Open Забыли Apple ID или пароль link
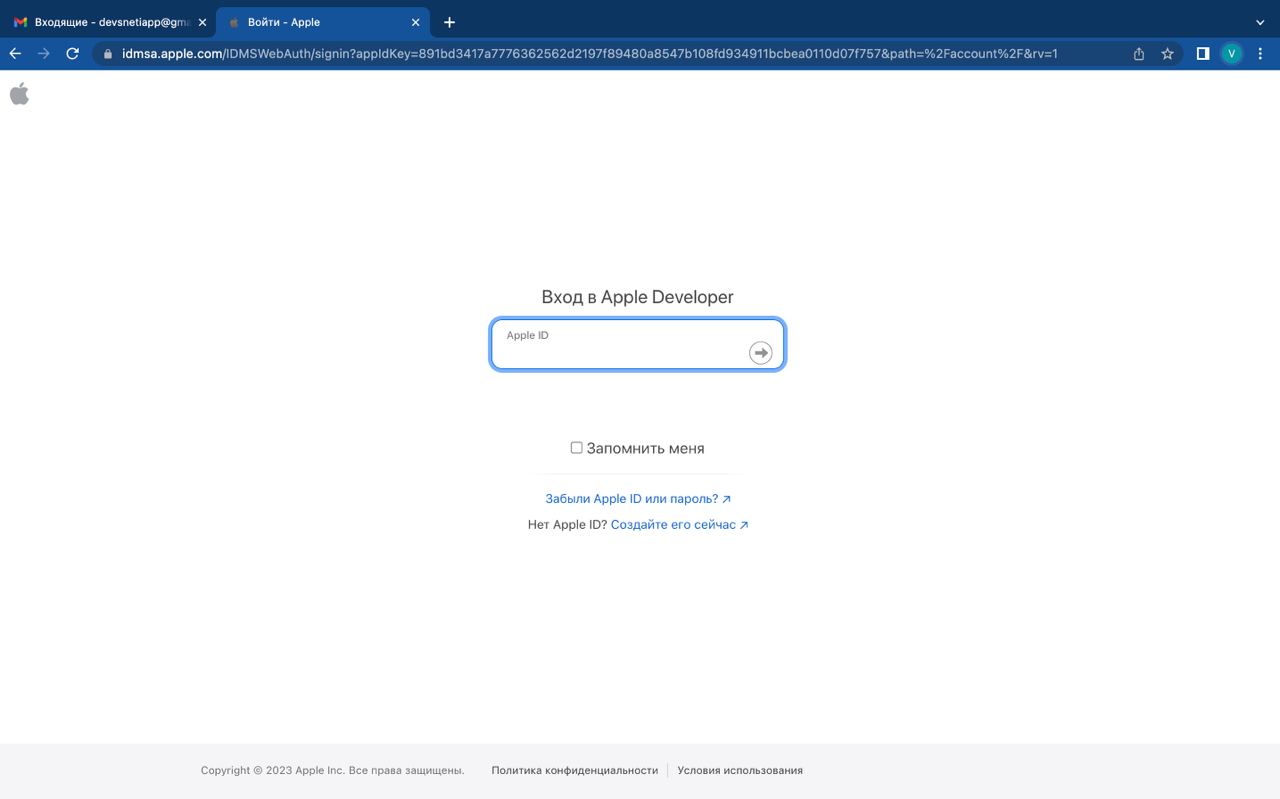1280x799 pixels. coord(638,498)
